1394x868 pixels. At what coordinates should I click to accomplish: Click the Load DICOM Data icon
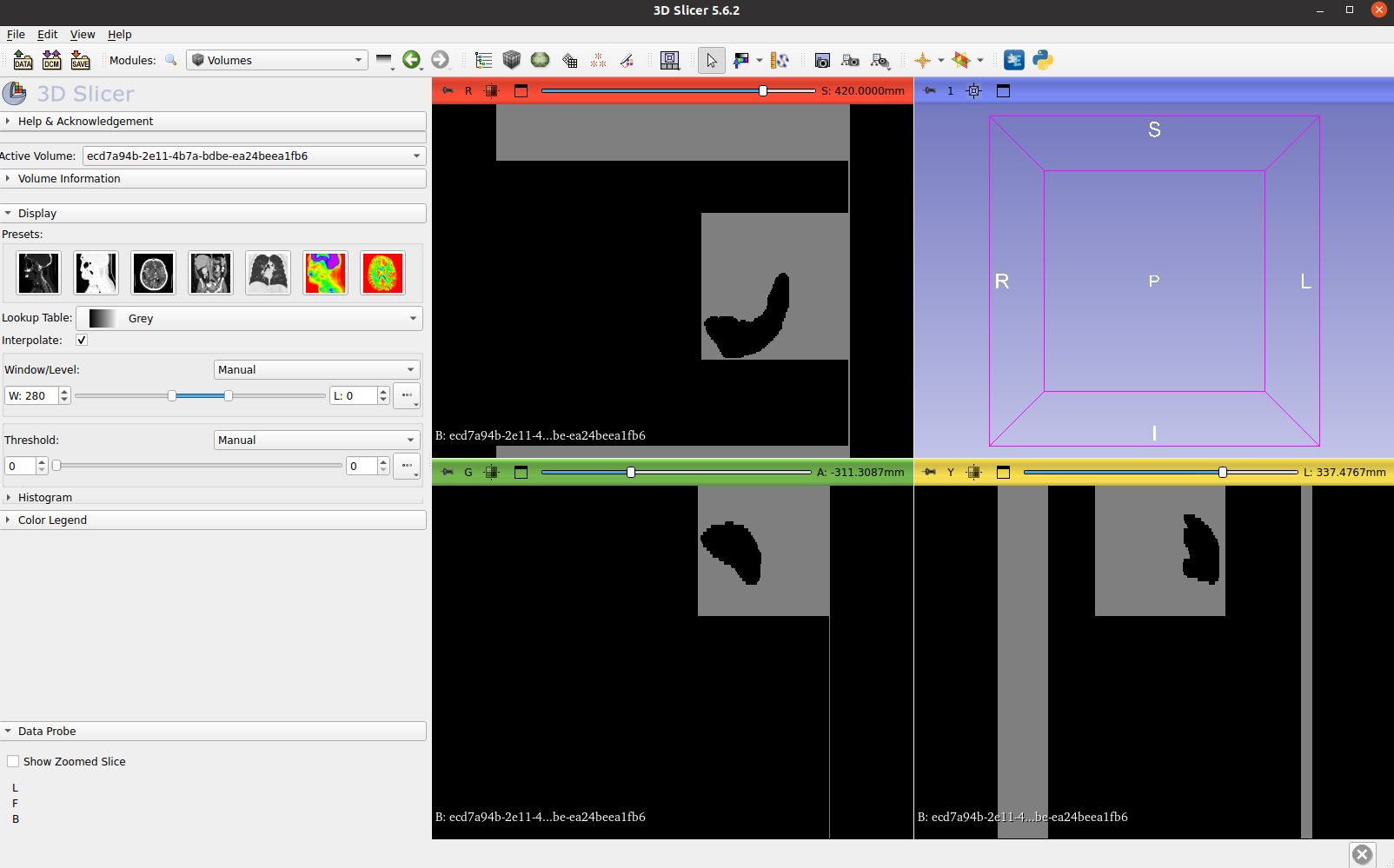point(52,60)
